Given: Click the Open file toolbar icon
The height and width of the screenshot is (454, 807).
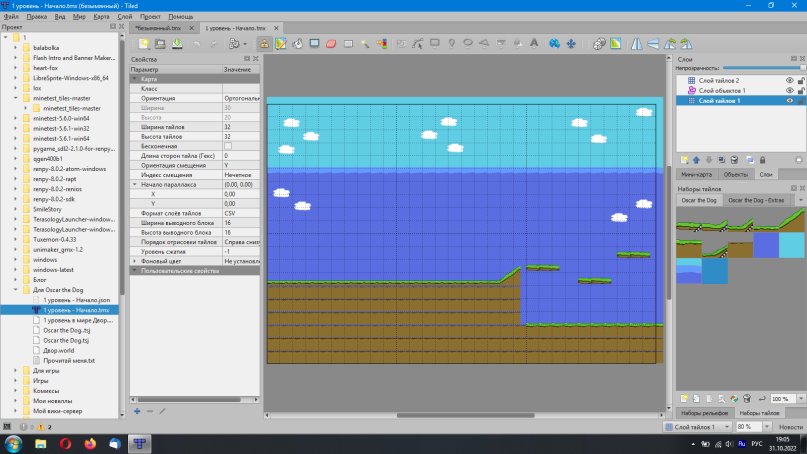Looking at the screenshot, I should click(x=160, y=44).
